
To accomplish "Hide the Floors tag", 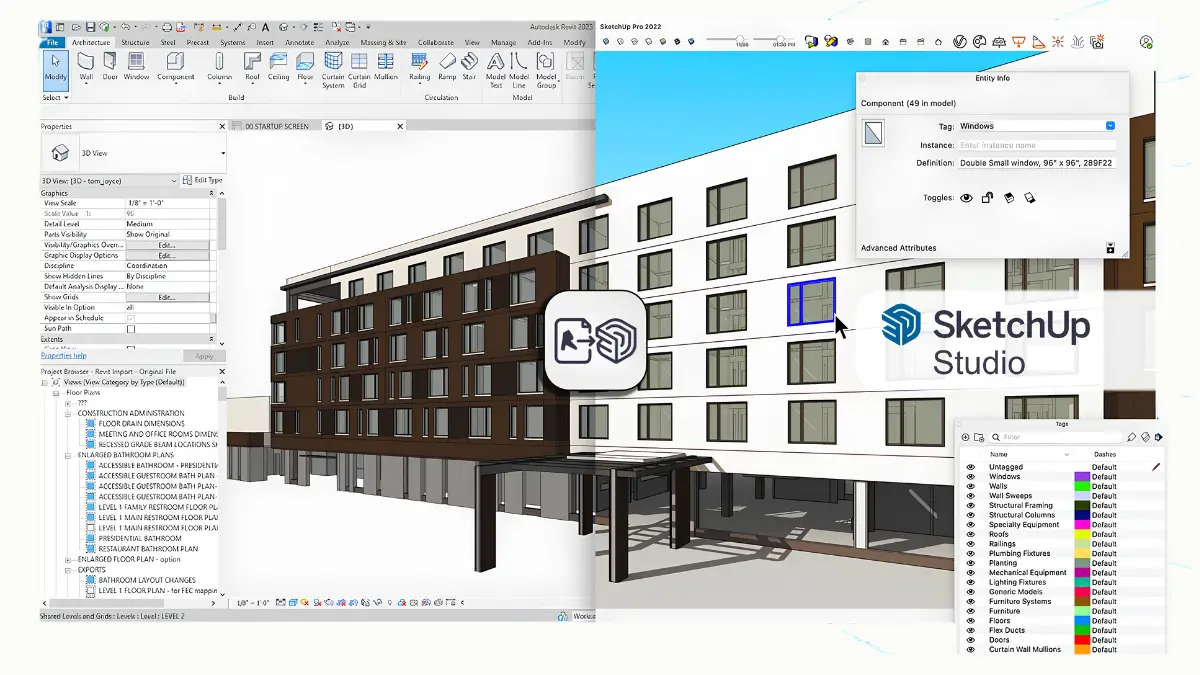I will (x=969, y=620).
